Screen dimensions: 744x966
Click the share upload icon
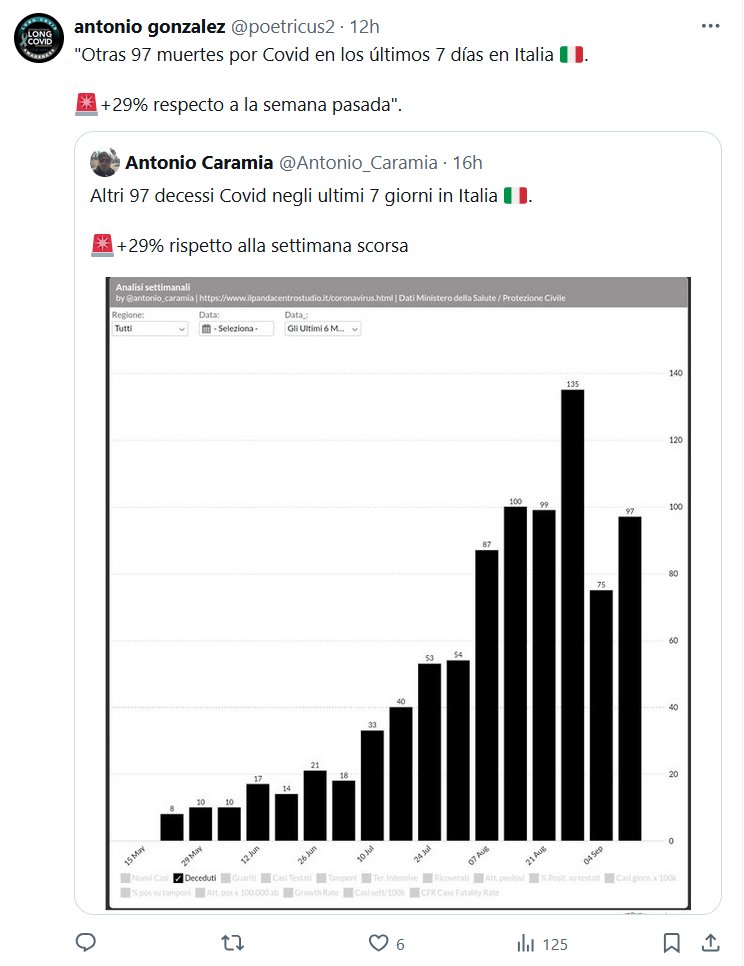point(710,942)
